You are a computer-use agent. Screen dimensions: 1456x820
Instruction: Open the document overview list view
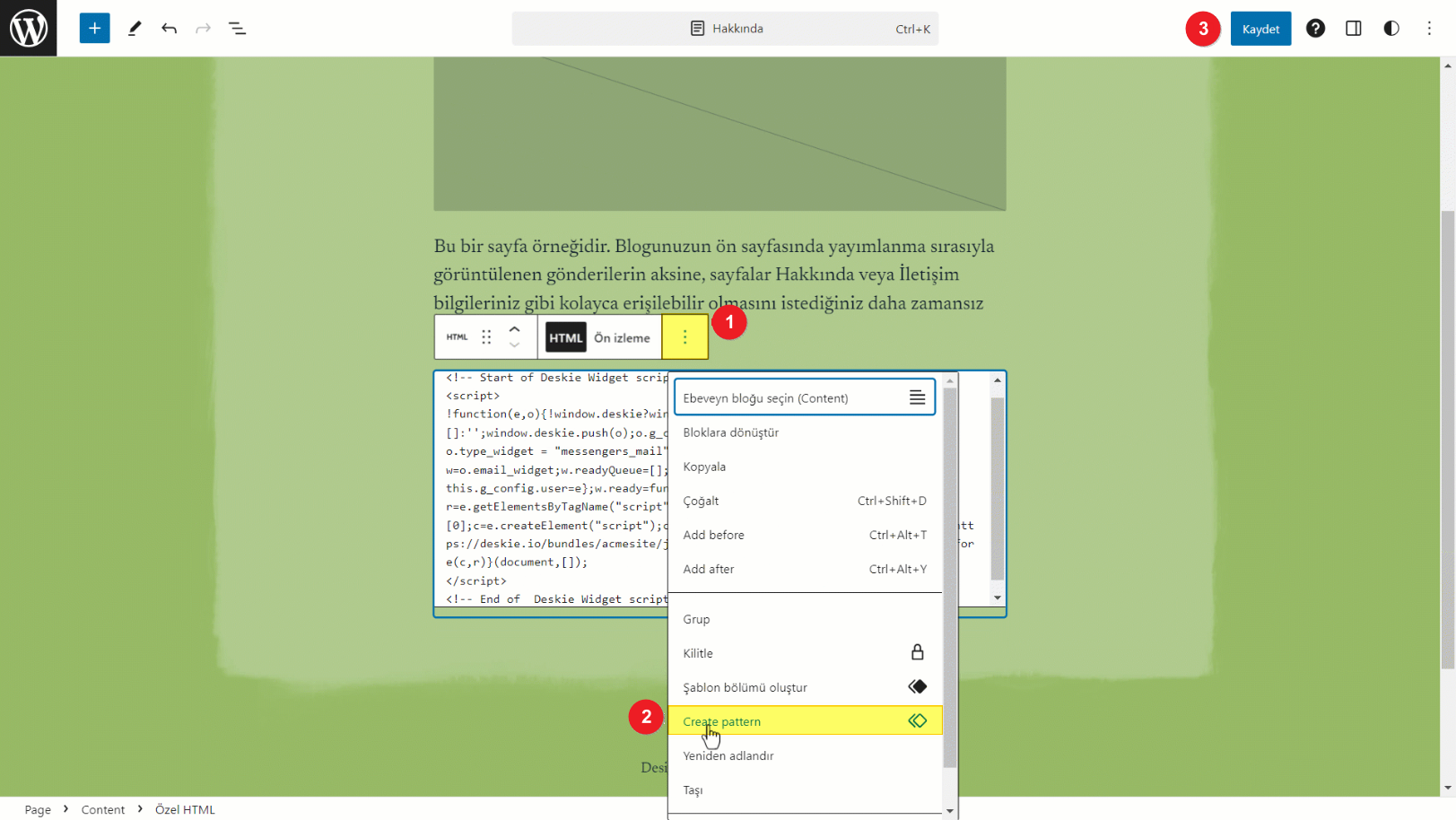coord(237,29)
